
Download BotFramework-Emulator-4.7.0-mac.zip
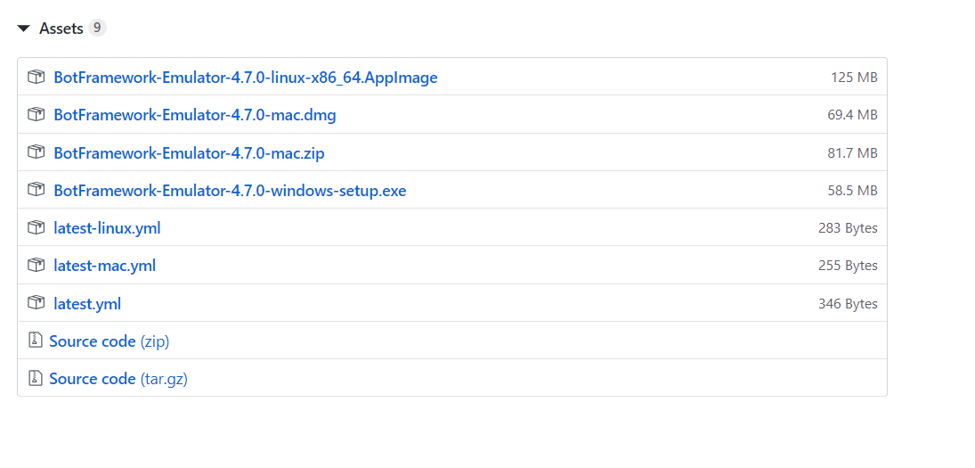[x=189, y=153]
